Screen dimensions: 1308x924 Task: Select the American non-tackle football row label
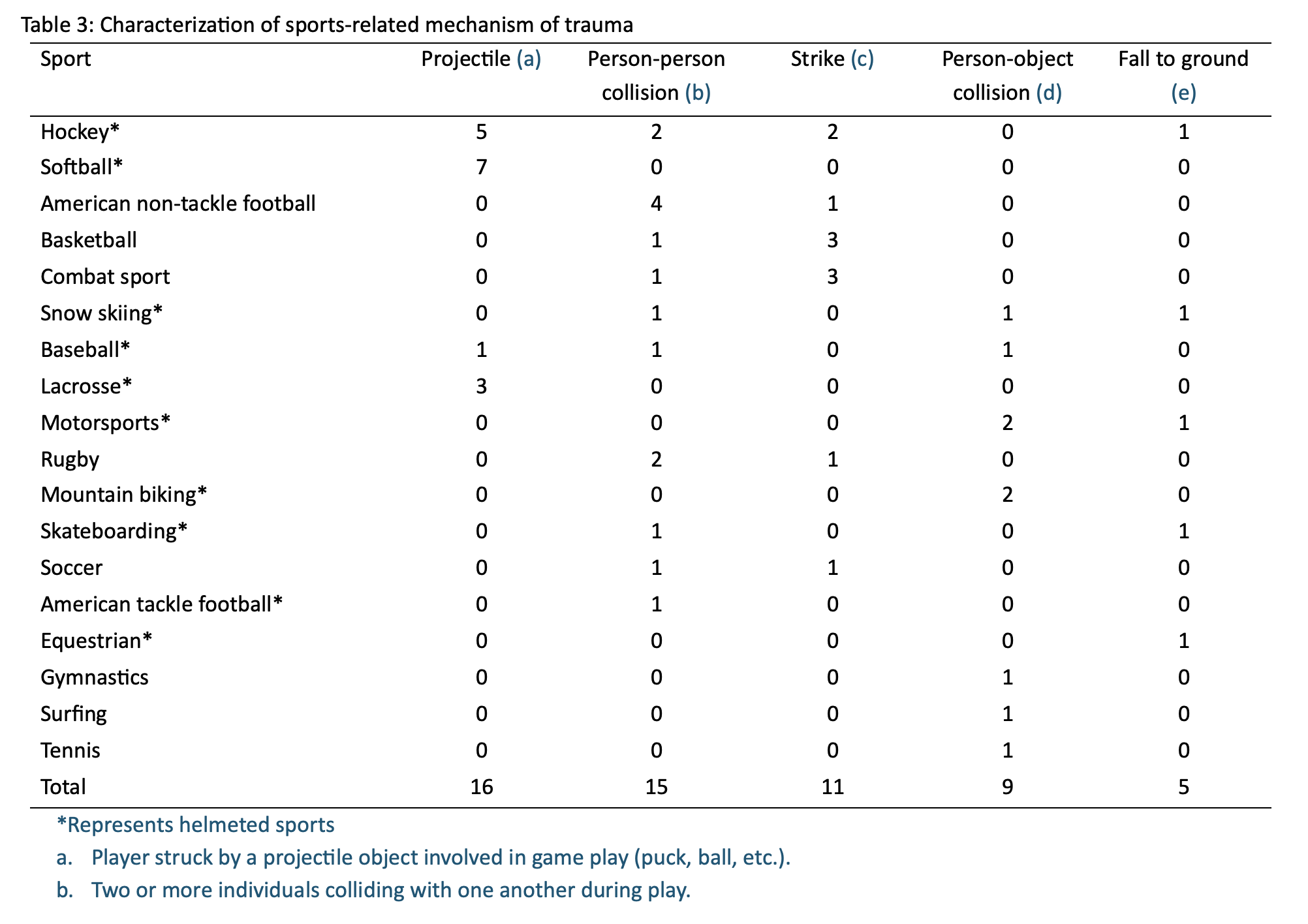tap(178, 204)
